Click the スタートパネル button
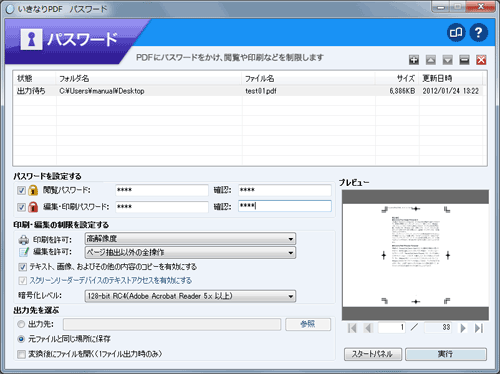 point(373,354)
